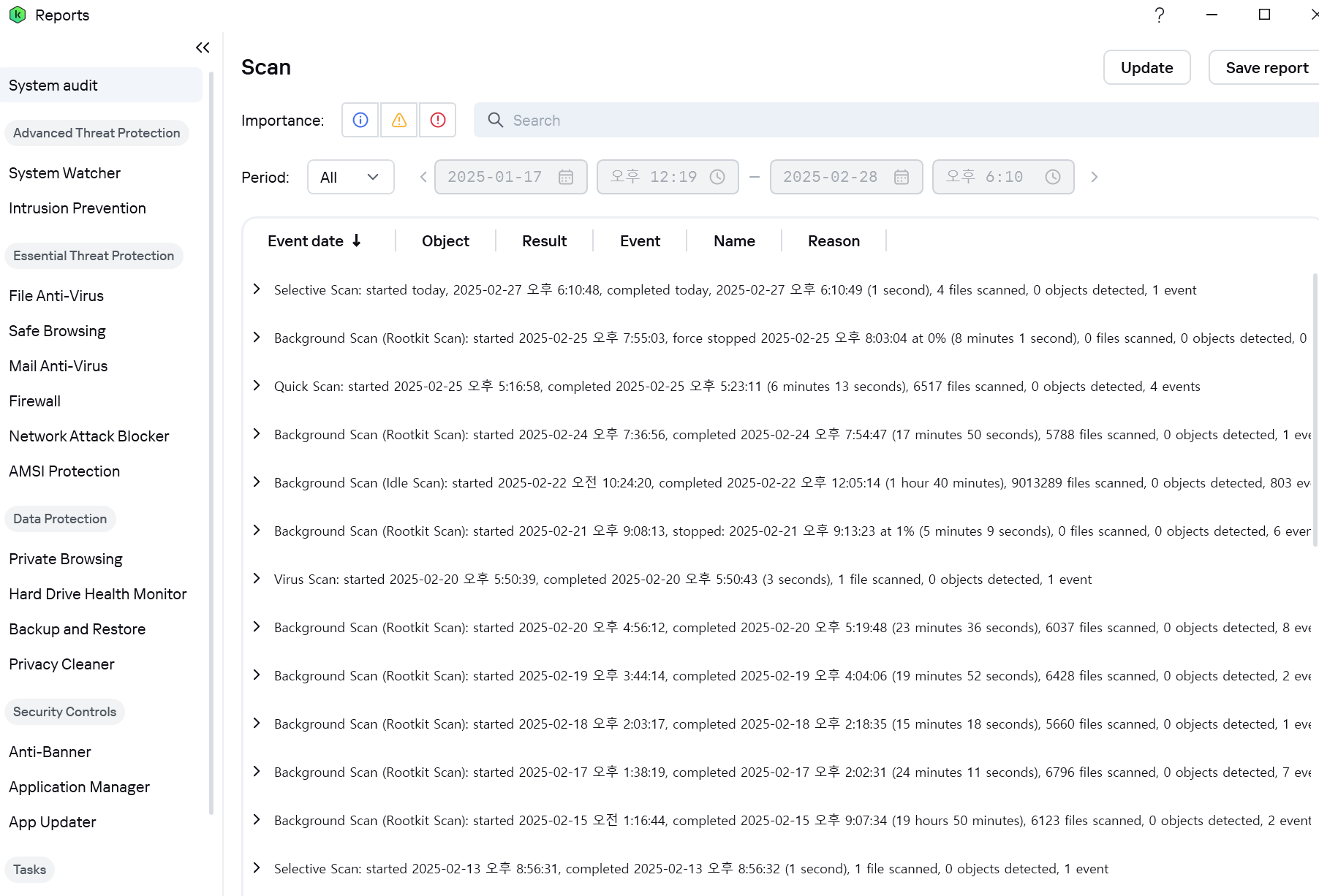This screenshot has height=896, width=1319.
Task: Open clock picker for start time 12:19
Action: pyautogui.click(x=717, y=177)
